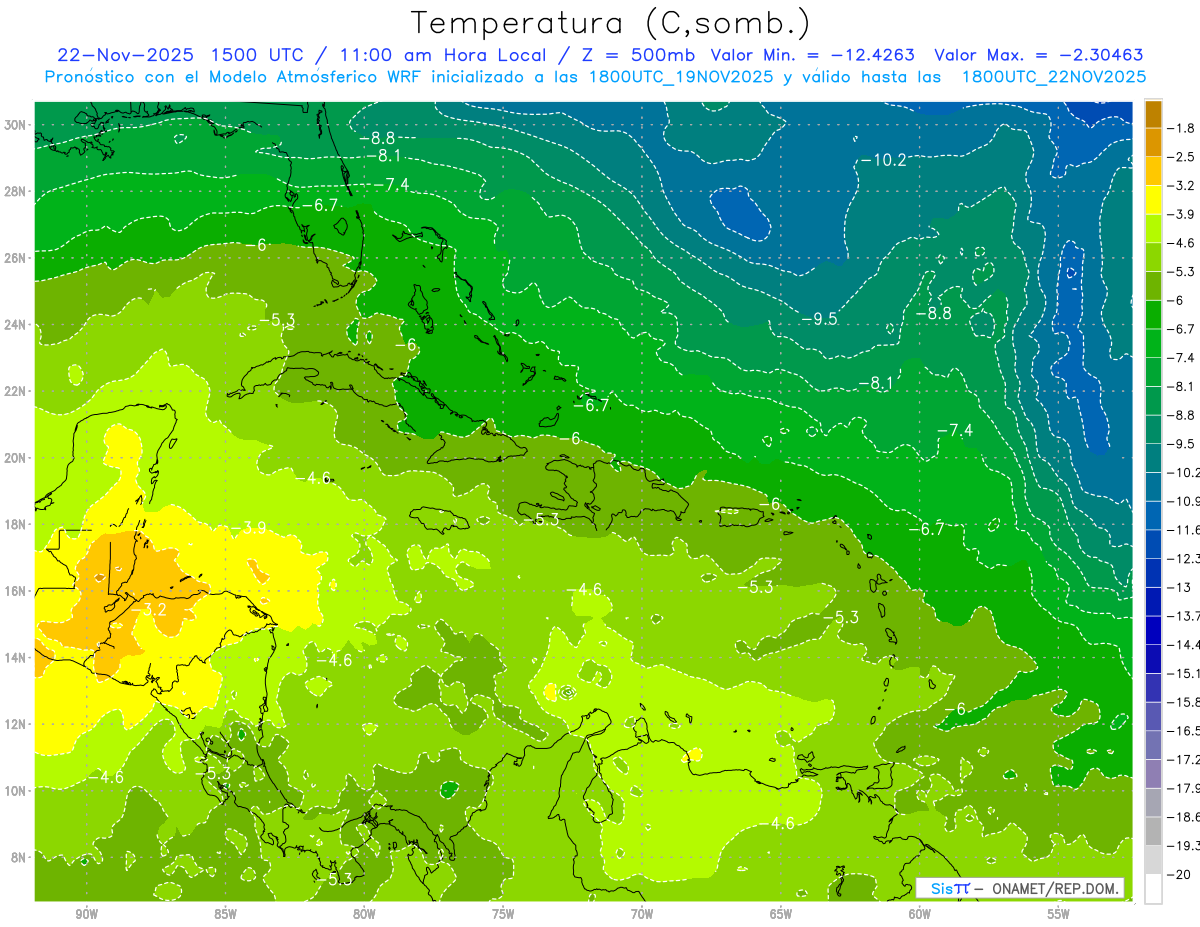Click the purple swatch between -17.2 and -17.9
This screenshot has height=927, width=1200.
(x=1153, y=773)
